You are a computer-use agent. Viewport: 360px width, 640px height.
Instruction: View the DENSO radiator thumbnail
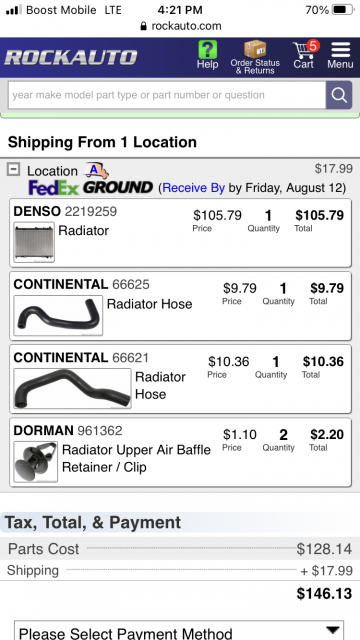[x=34, y=242]
